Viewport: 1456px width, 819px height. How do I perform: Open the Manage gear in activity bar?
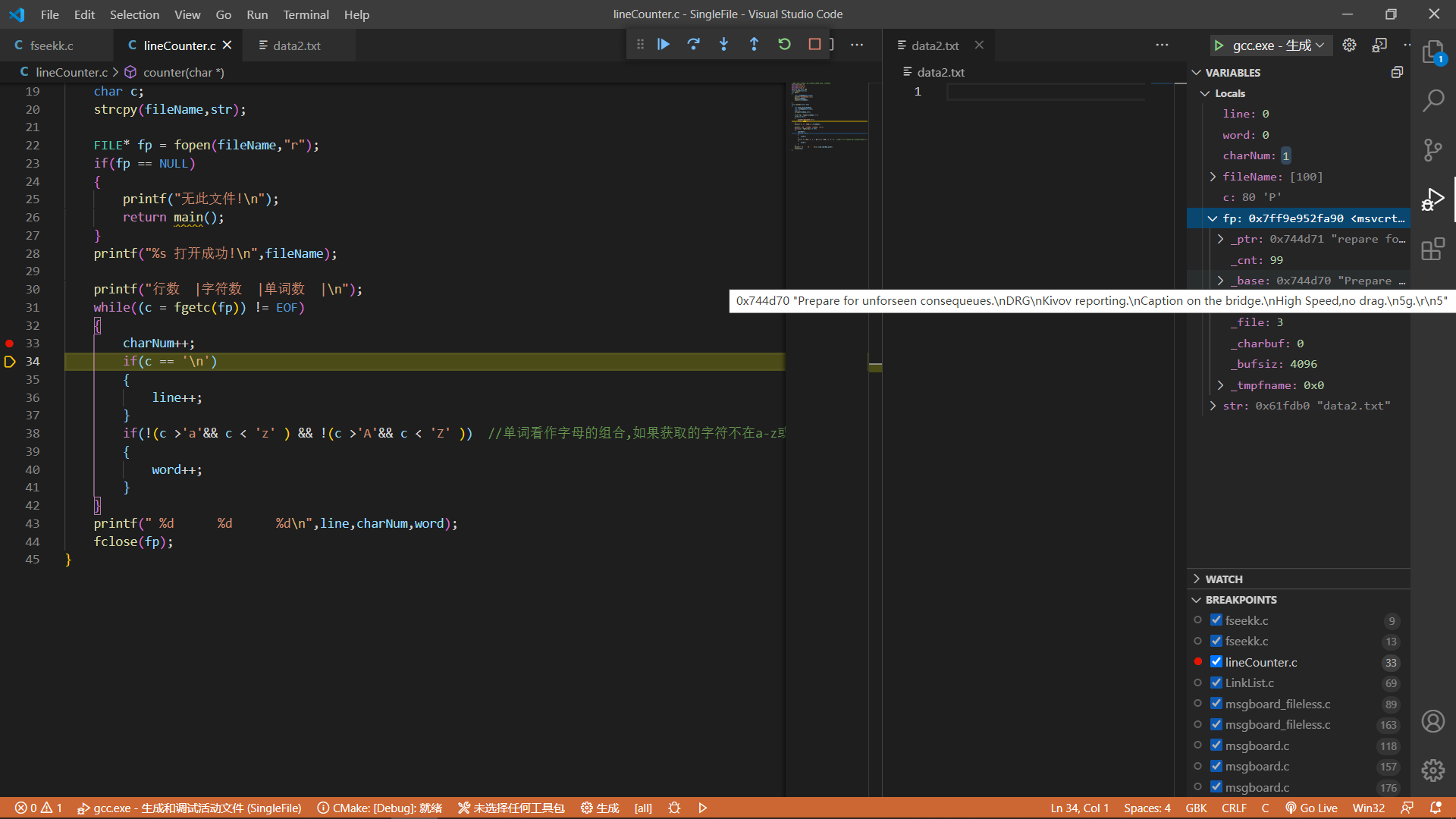tap(1433, 770)
